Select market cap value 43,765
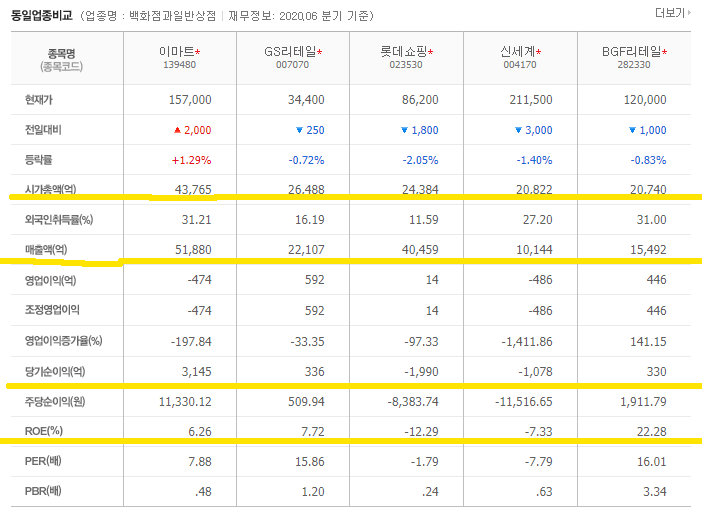This screenshot has width=702, height=516. (193, 190)
